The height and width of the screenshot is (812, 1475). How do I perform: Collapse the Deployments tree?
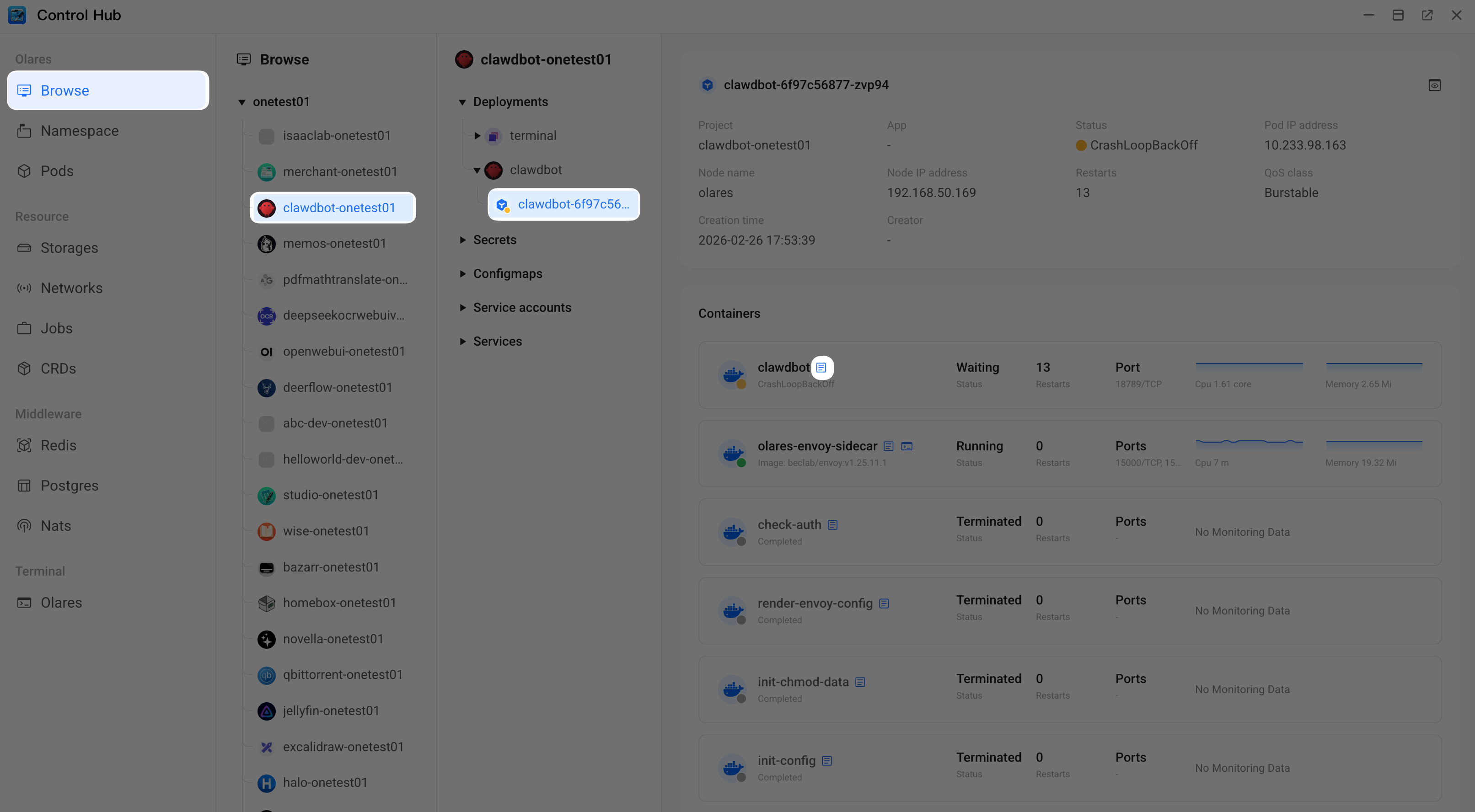[x=463, y=101]
